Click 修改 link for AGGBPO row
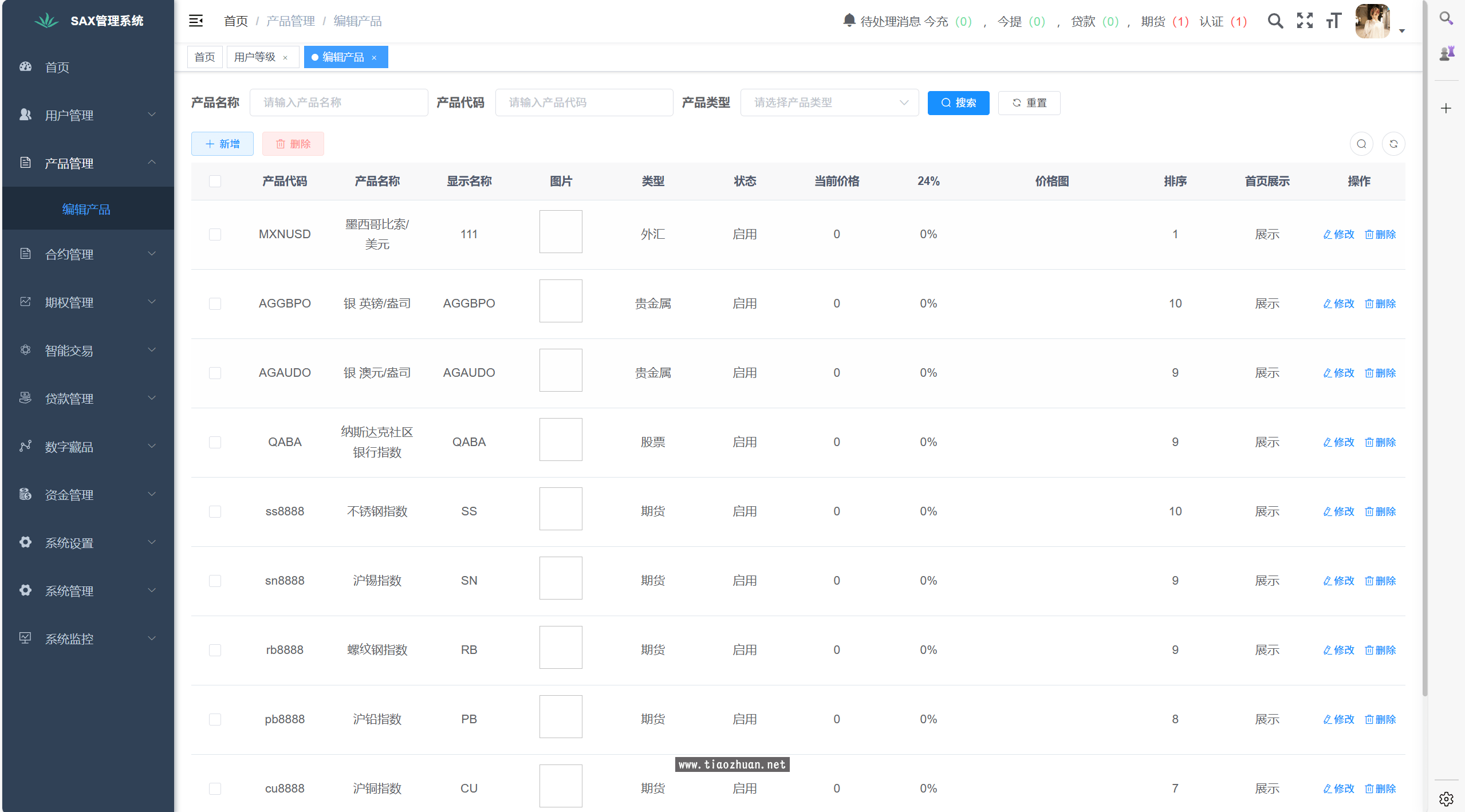 click(1338, 303)
